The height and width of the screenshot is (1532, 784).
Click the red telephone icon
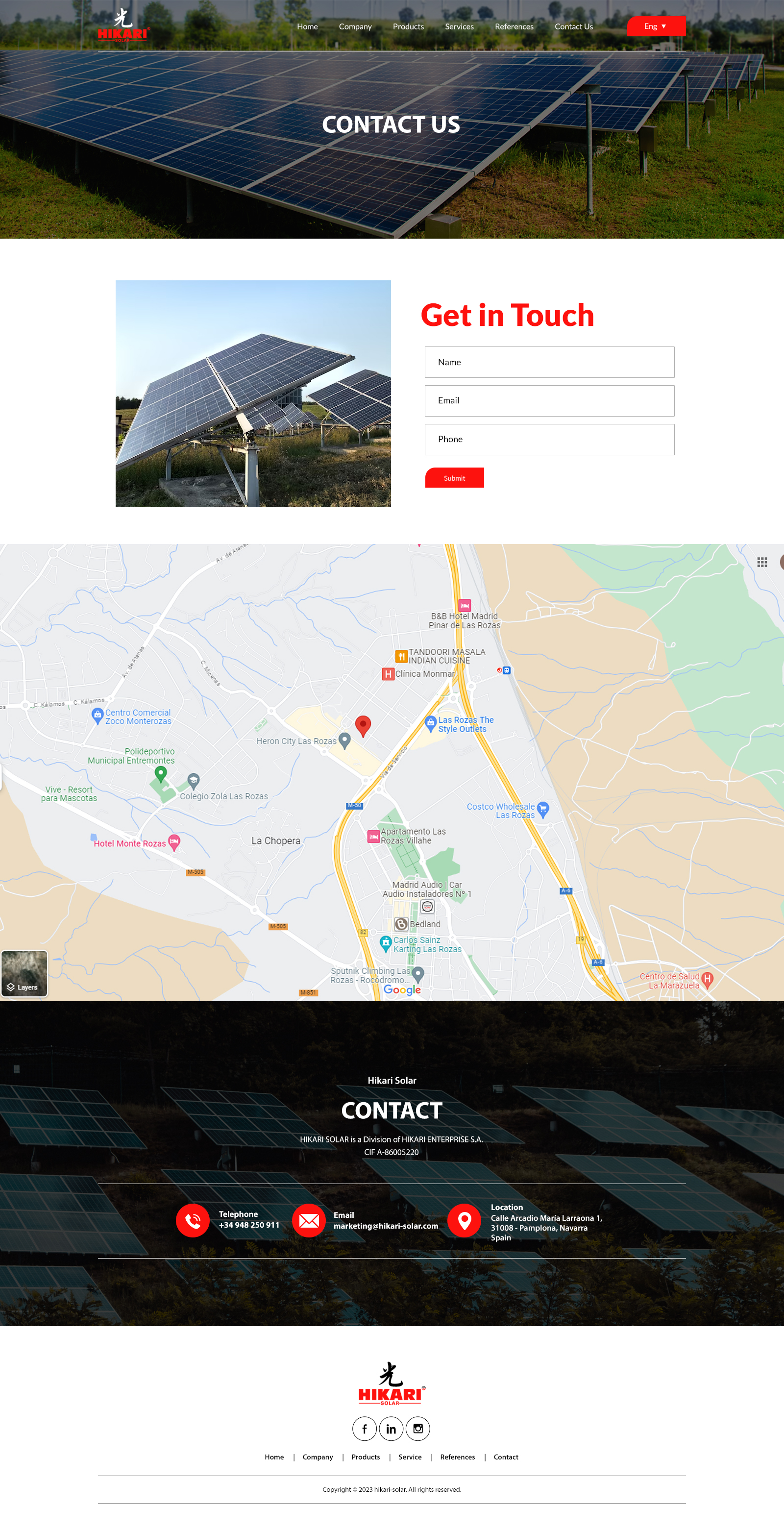(193, 1220)
